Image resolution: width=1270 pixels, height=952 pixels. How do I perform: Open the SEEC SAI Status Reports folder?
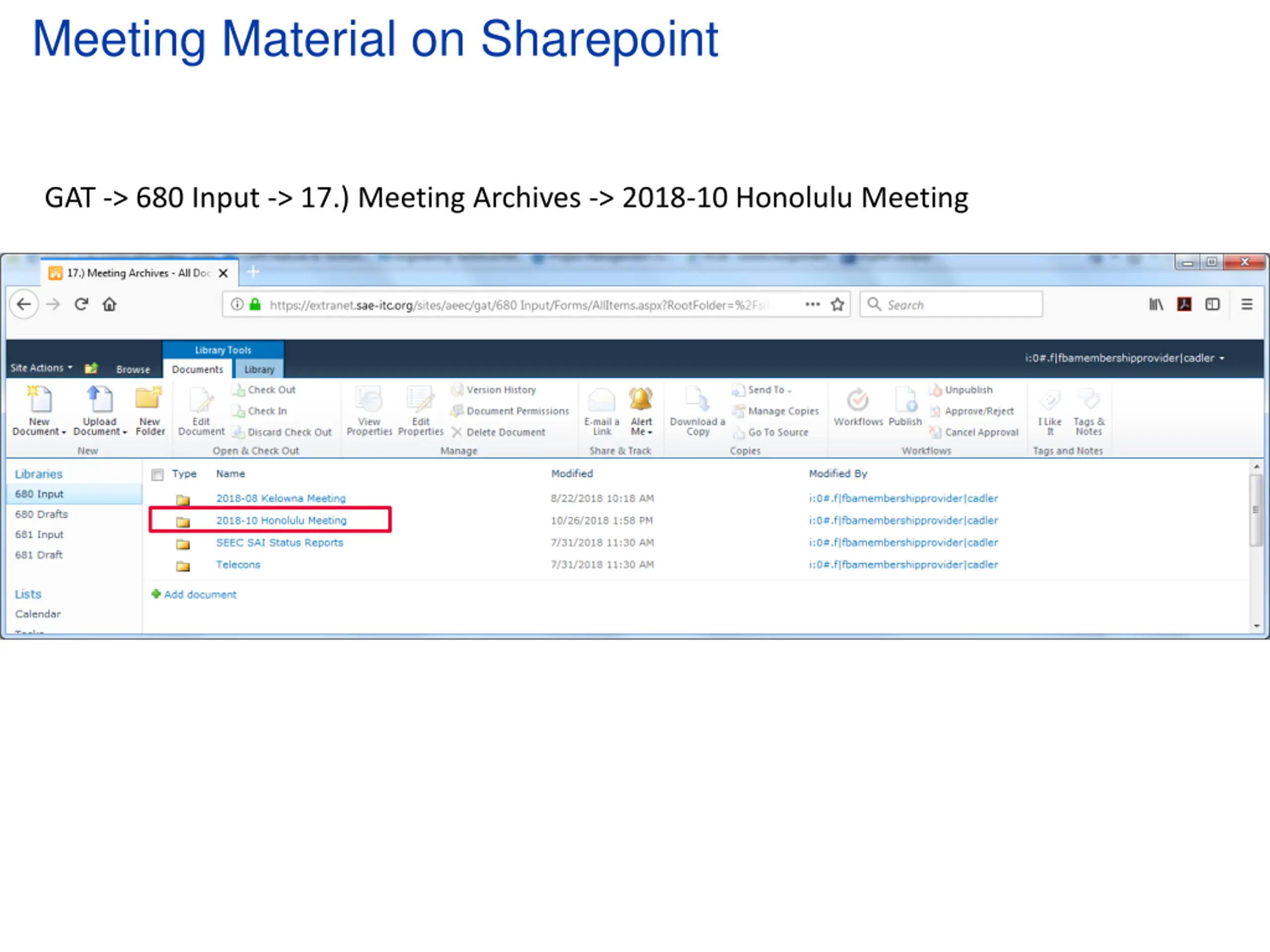(280, 542)
